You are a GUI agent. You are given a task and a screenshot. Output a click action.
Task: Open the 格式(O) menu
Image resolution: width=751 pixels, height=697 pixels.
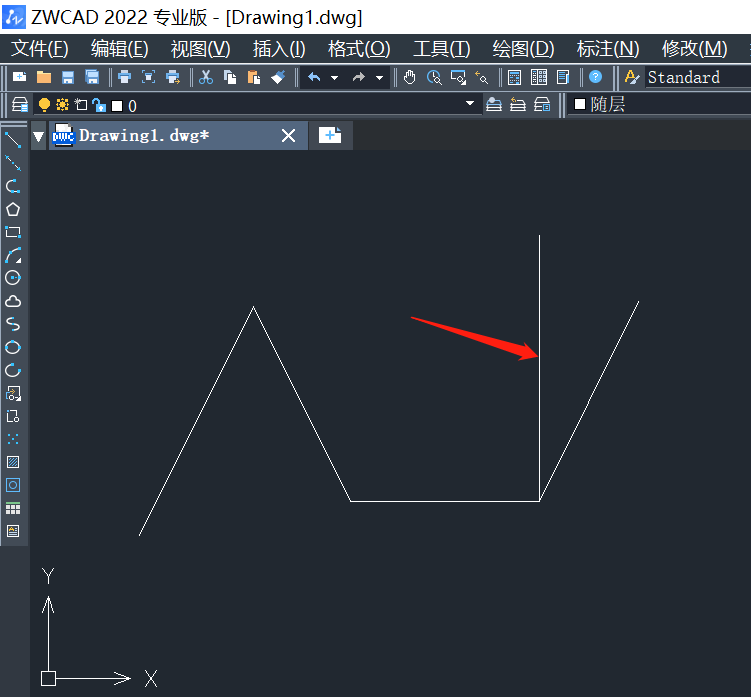[359, 49]
